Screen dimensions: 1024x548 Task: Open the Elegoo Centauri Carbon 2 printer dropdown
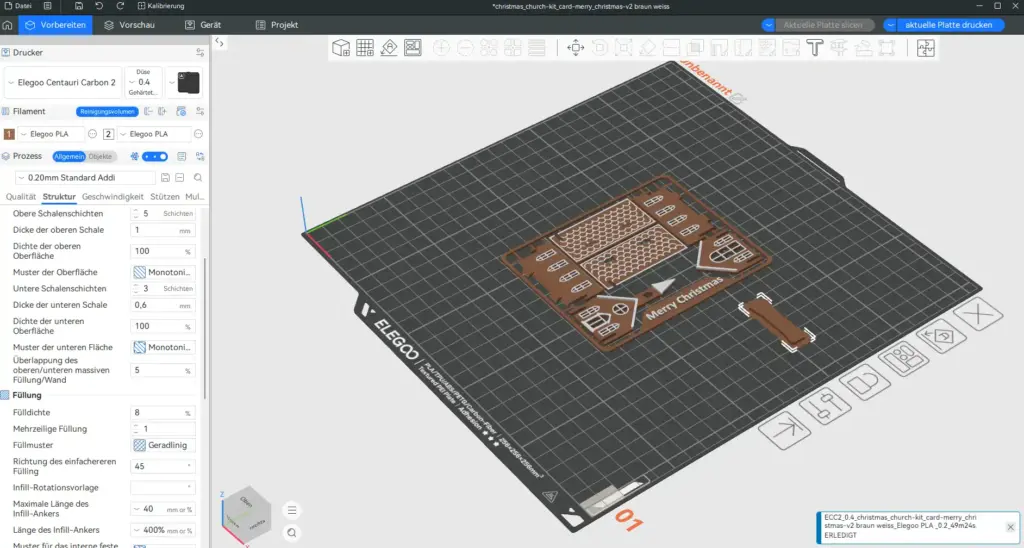[x=63, y=83]
